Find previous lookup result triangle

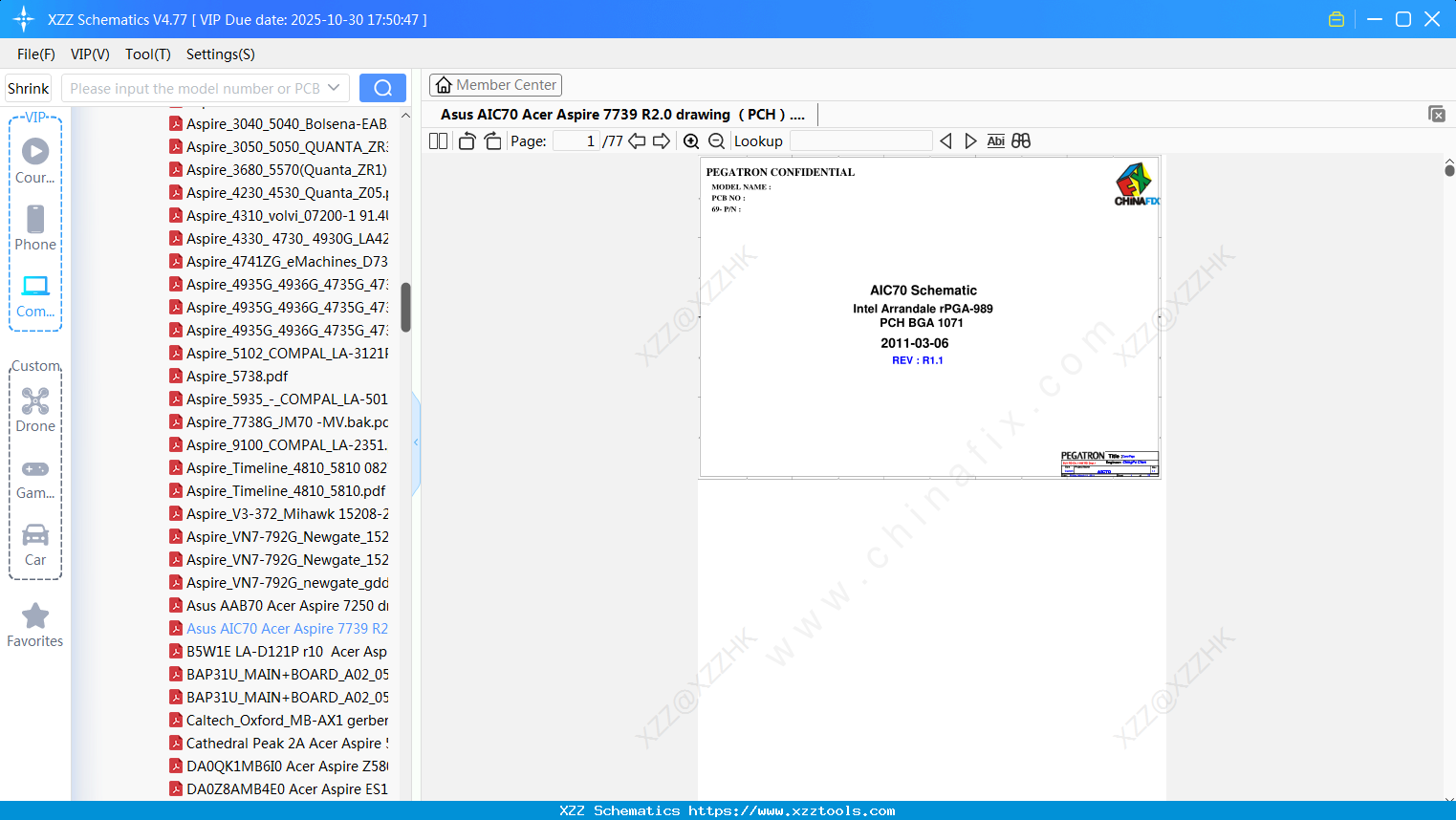[x=945, y=141]
